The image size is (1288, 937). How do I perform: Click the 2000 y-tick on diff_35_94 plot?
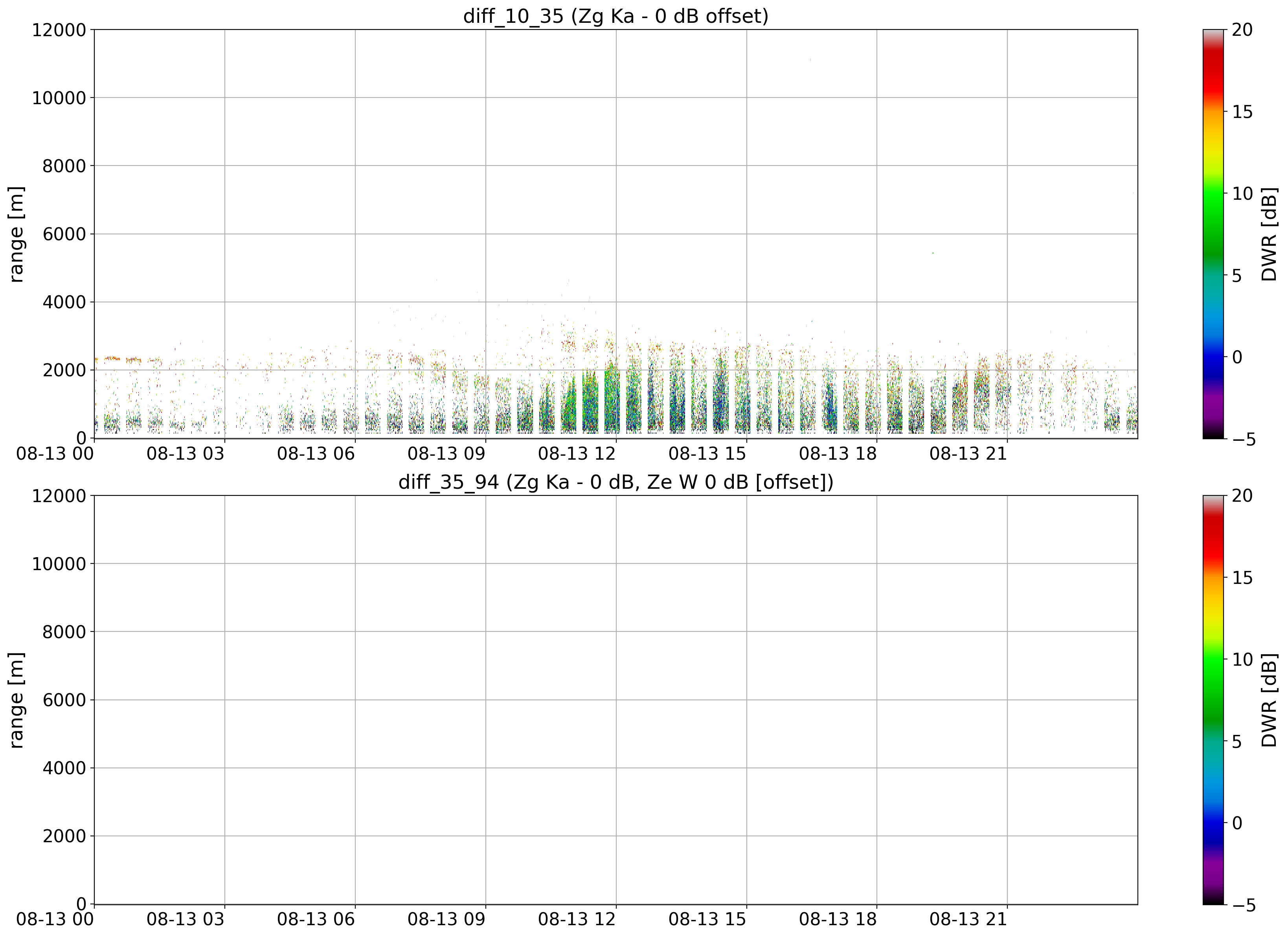click(64, 836)
